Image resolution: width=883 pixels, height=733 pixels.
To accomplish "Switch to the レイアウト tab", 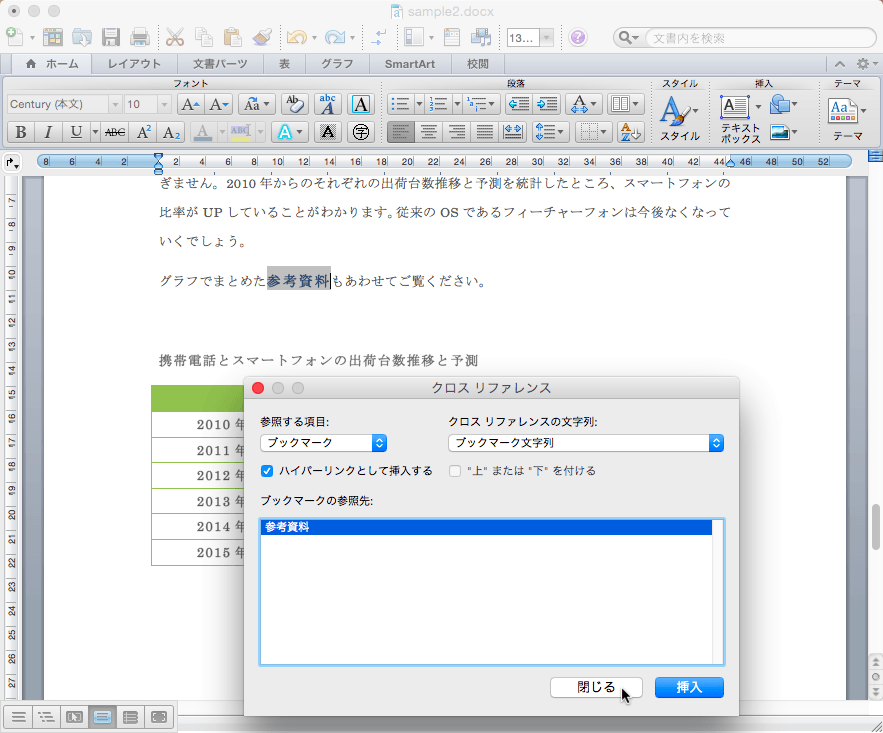I will tap(134, 64).
